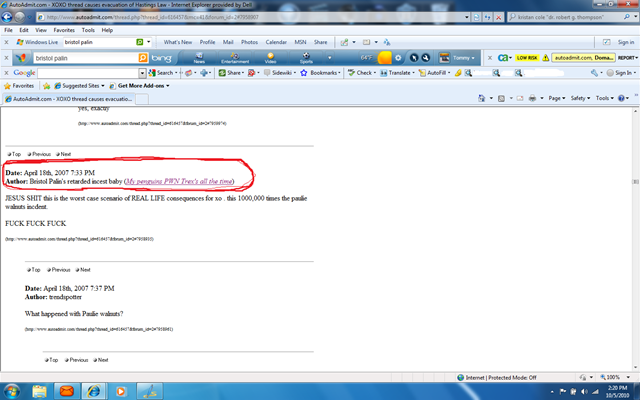Click the green Windows Live search icon
Screen dimensions: 640x400
pyautogui.click(x=140, y=42)
